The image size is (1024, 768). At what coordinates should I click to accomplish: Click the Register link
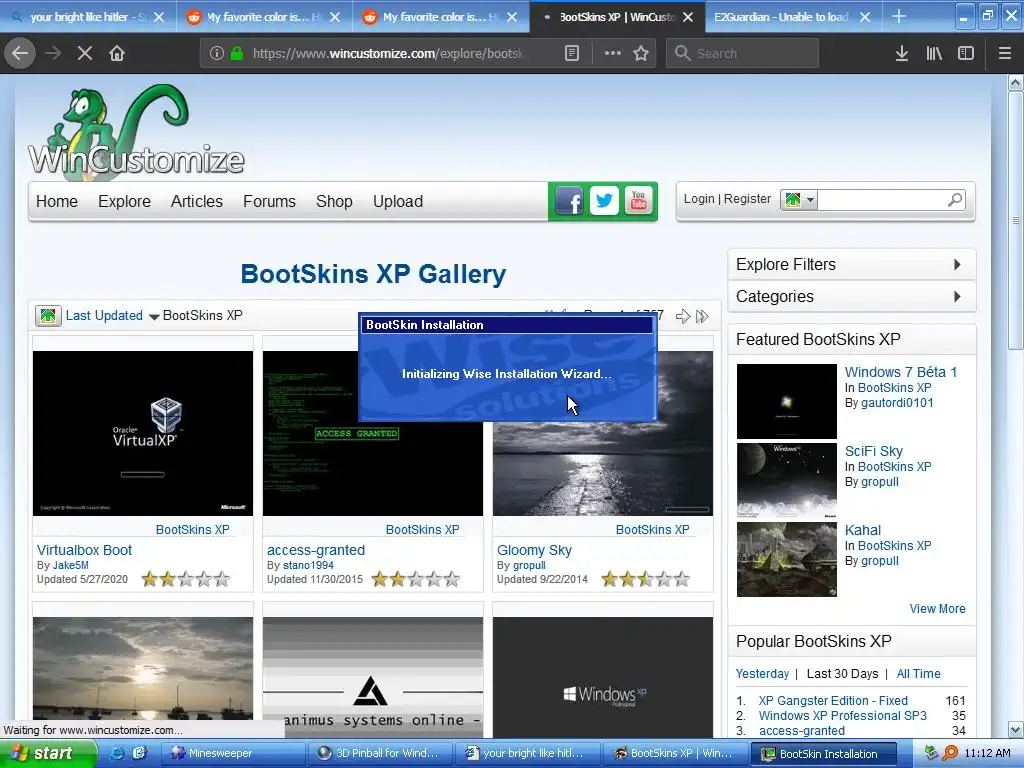click(747, 199)
